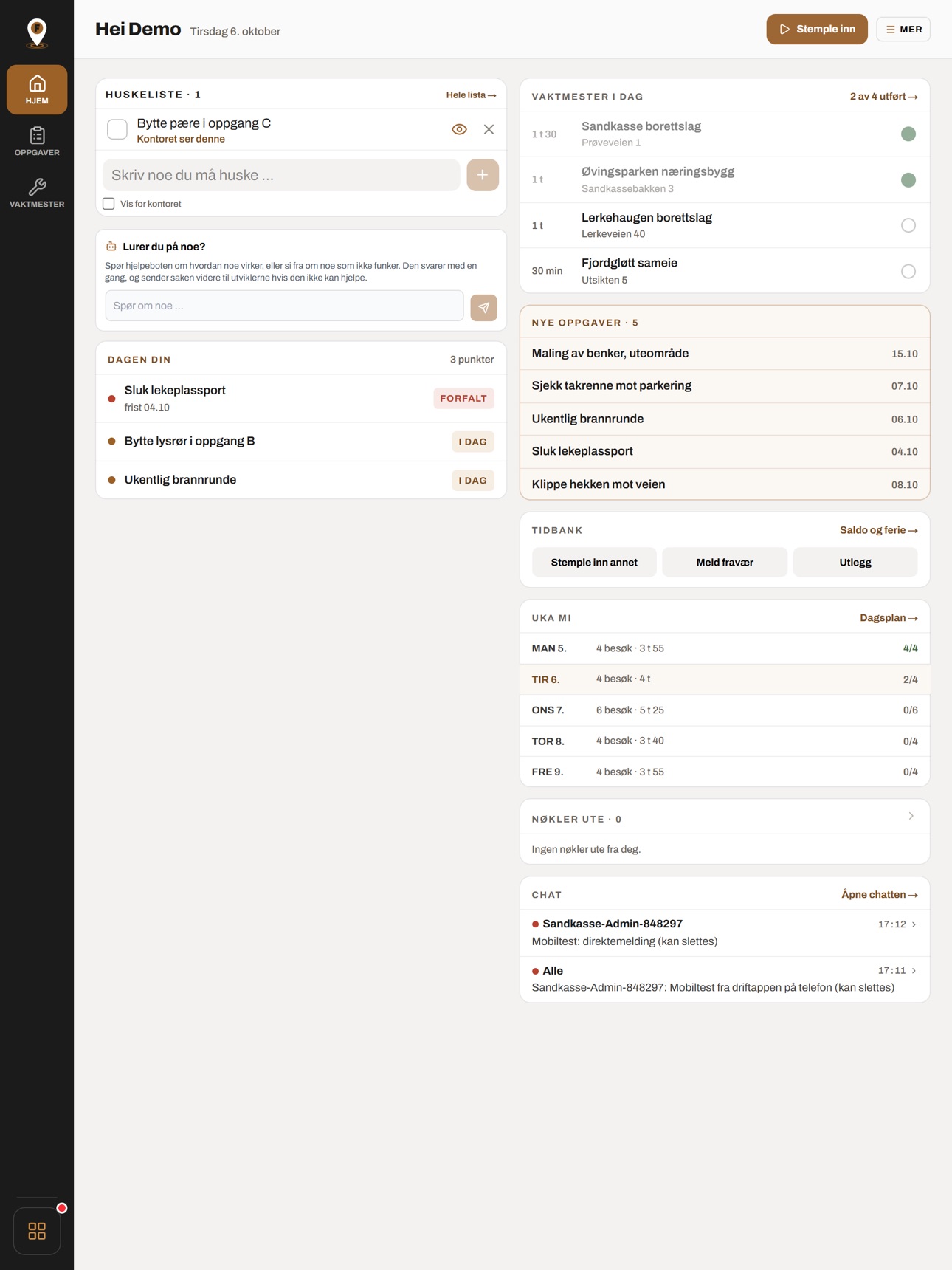Open the grid apps icon with red badge
This screenshot has height=1270, width=952.
(x=37, y=1230)
